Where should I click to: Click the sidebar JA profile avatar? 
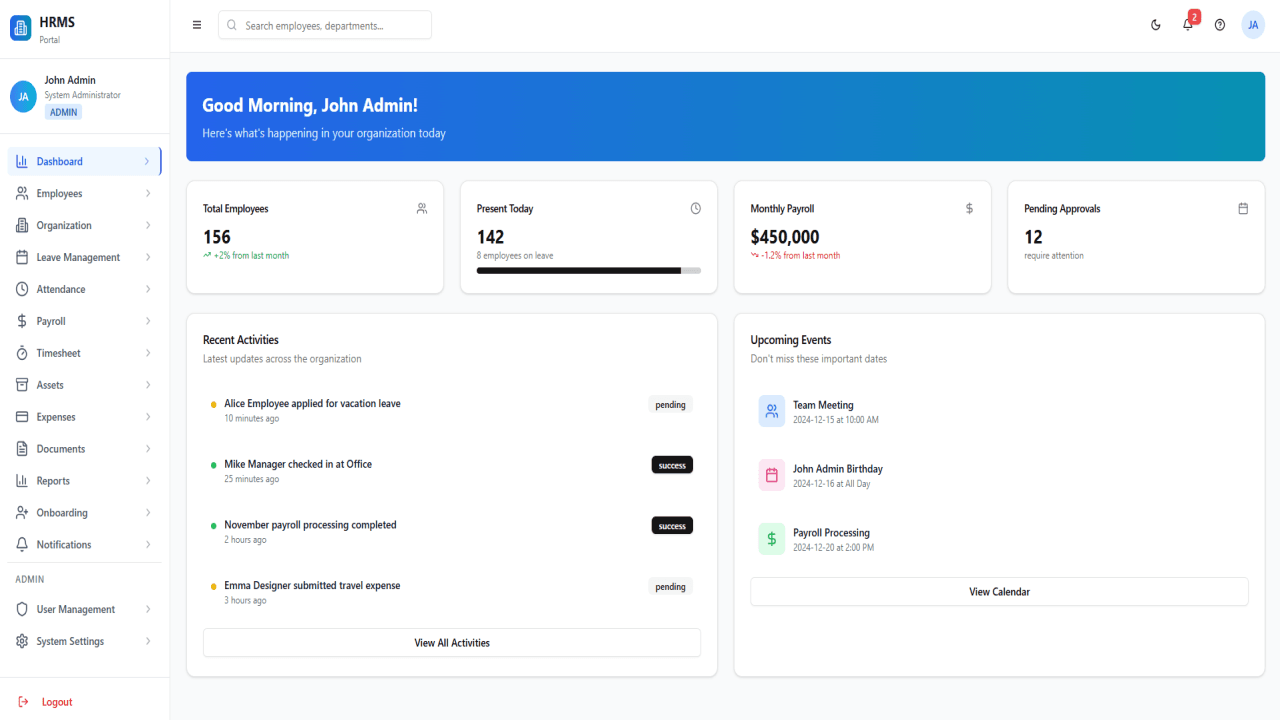pos(24,96)
